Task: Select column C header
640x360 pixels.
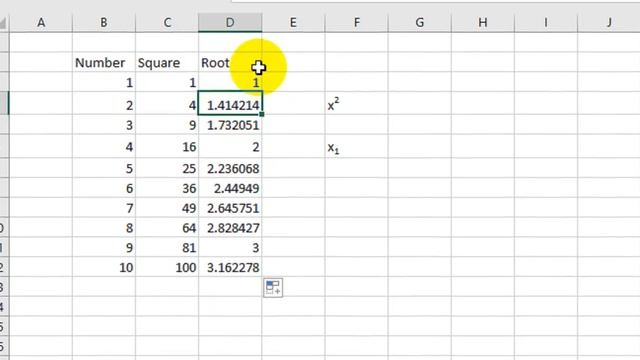Action: click(167, 22)
